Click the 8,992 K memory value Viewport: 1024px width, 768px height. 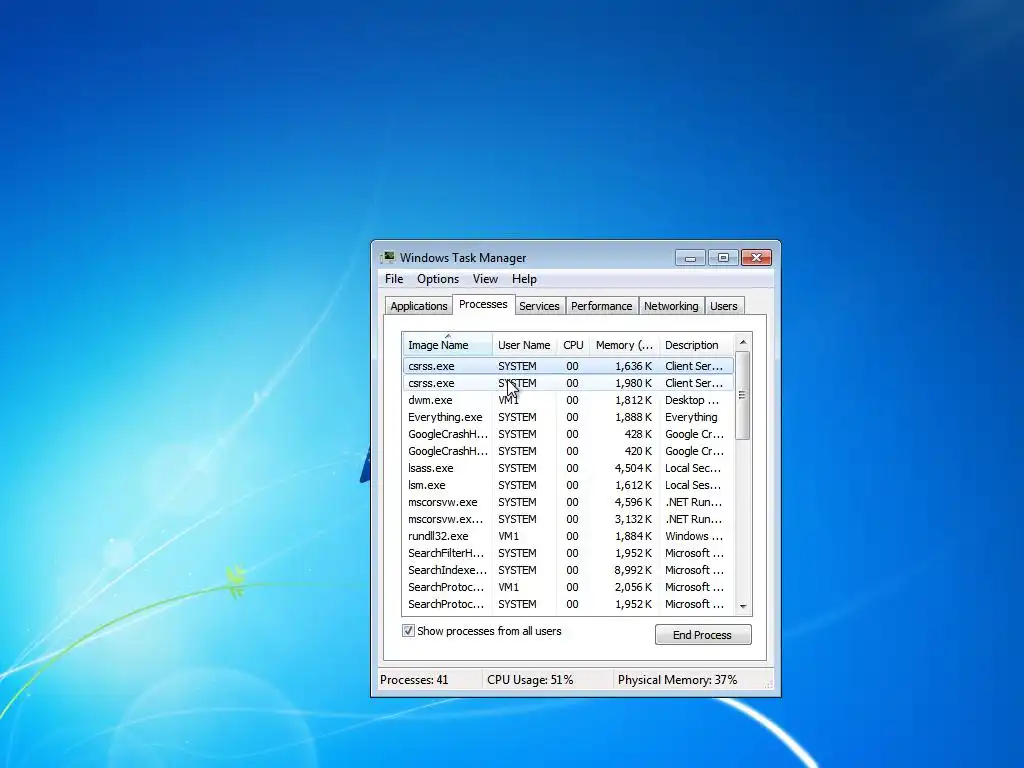click(633, 569)
